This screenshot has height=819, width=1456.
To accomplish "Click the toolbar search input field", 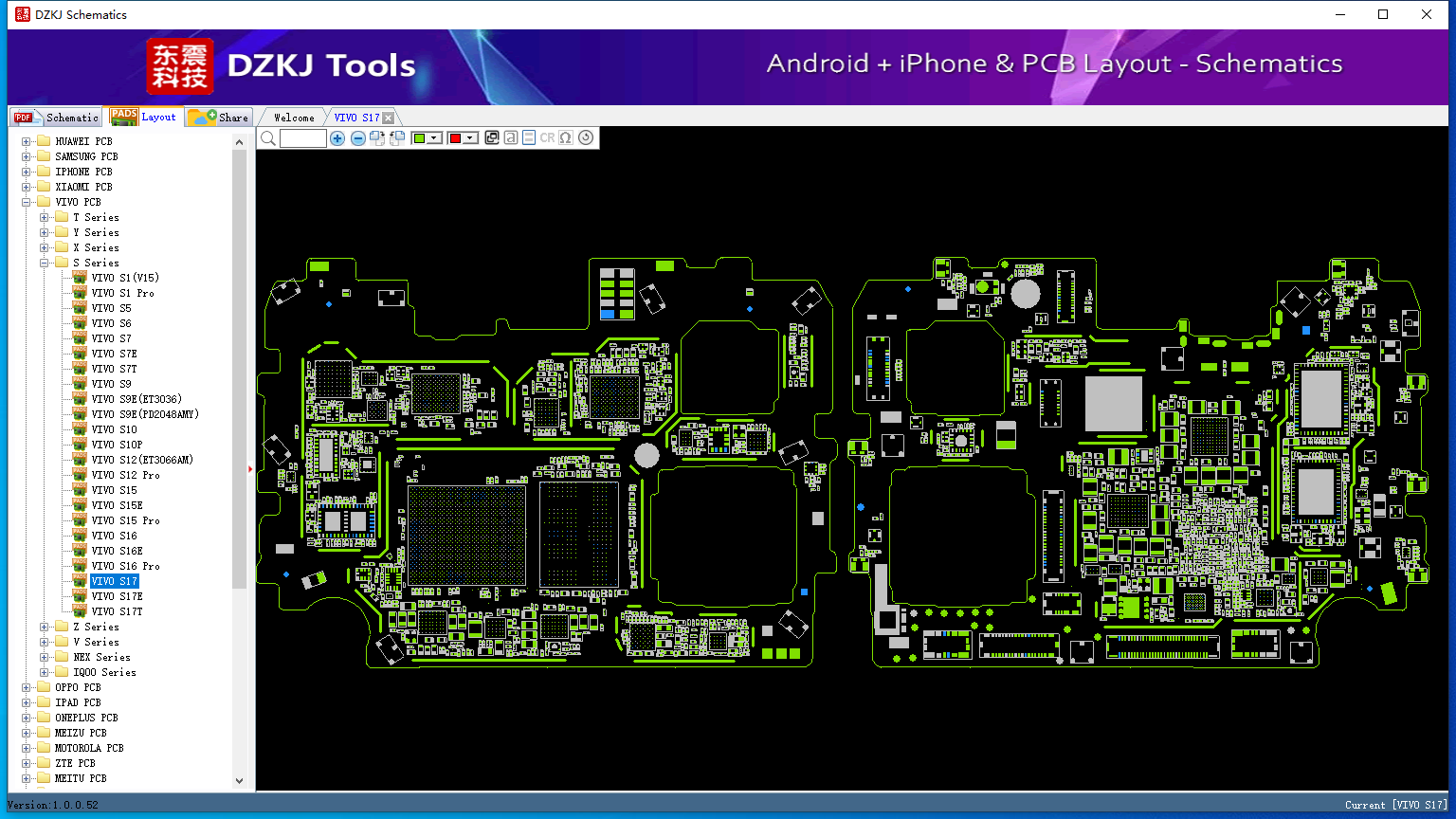I will click(303, 138).
